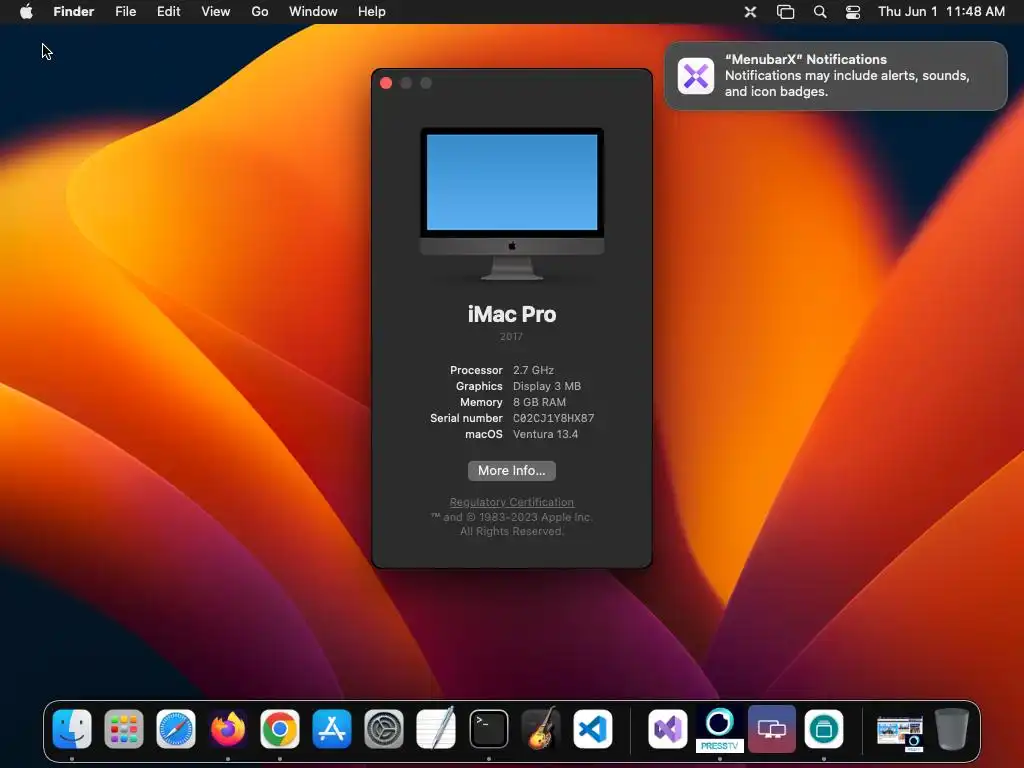Open the Window menu
Viewport: 1024px width, 768px height.
pos(313,11)
